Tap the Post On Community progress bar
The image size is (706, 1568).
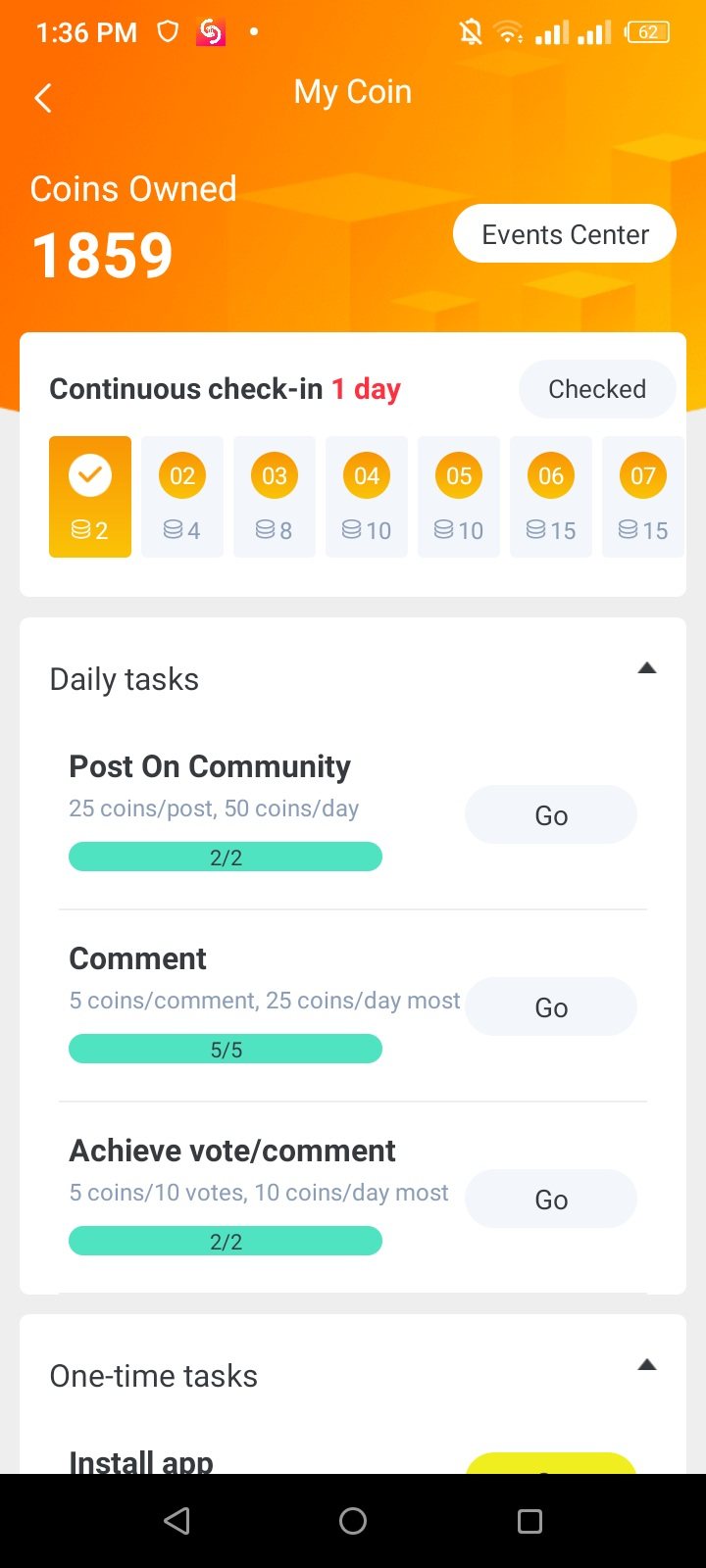[226, 857]
